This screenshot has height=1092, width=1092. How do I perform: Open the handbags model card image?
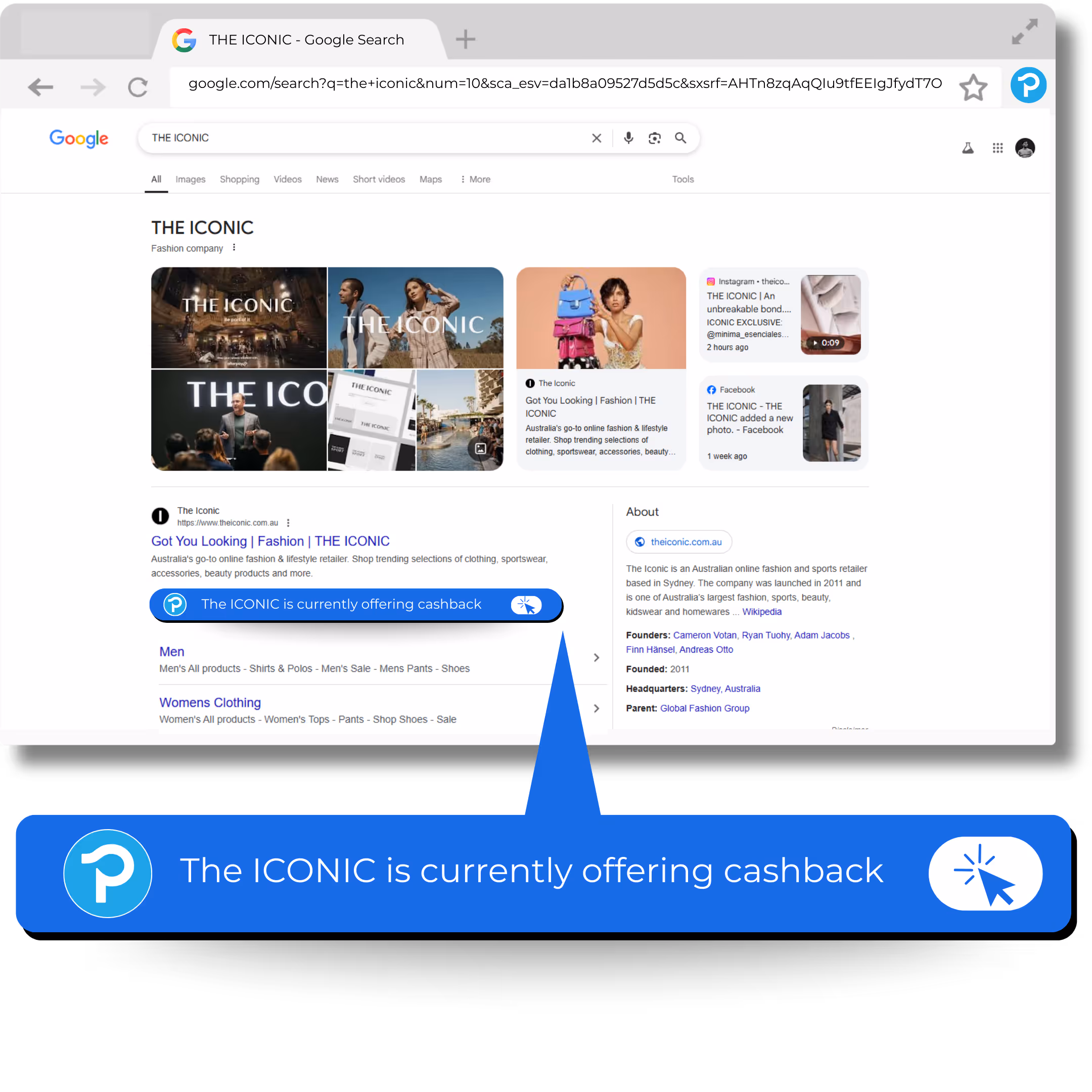coord(601,317)
